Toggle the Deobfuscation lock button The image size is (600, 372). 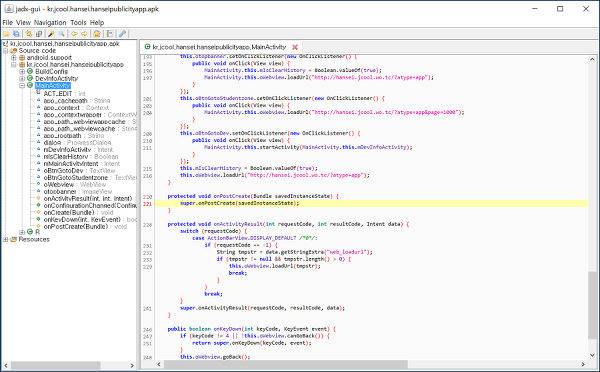click(x=97, y=34)
